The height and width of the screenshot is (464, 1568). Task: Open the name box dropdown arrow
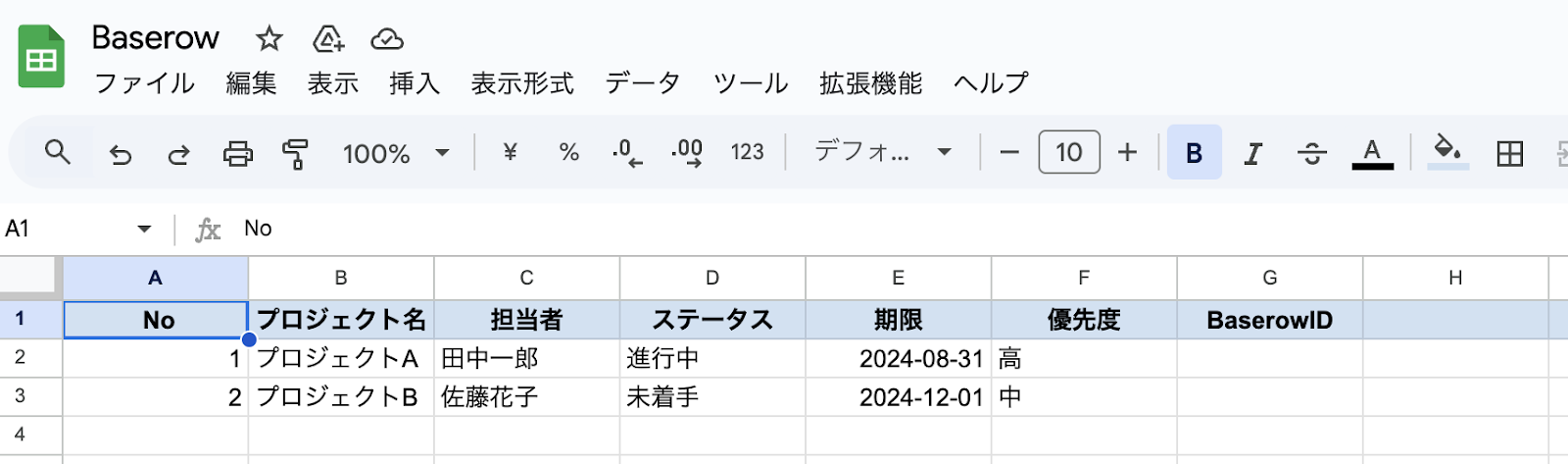tap(144, 229)
